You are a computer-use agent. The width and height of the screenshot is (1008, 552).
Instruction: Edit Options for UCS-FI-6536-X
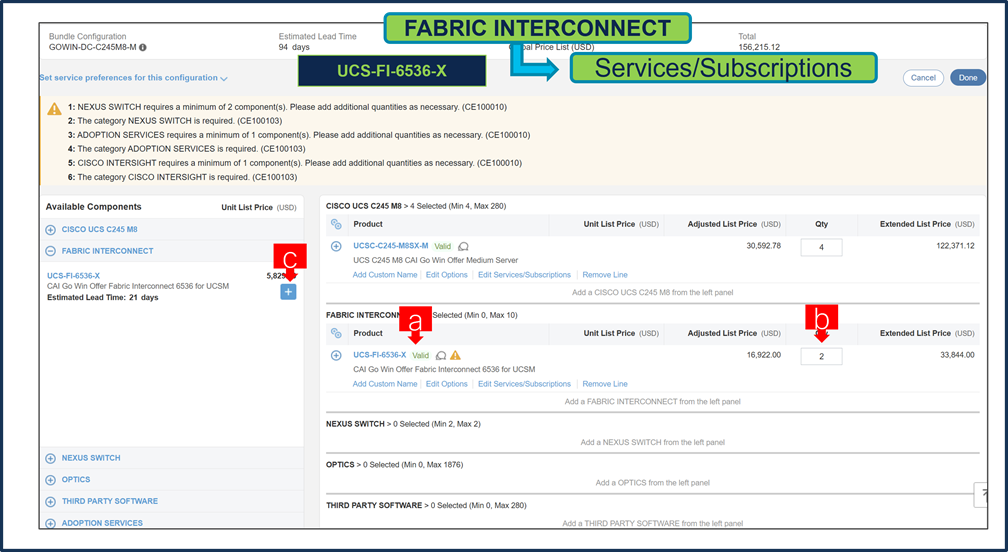click(x=447, y=384)
